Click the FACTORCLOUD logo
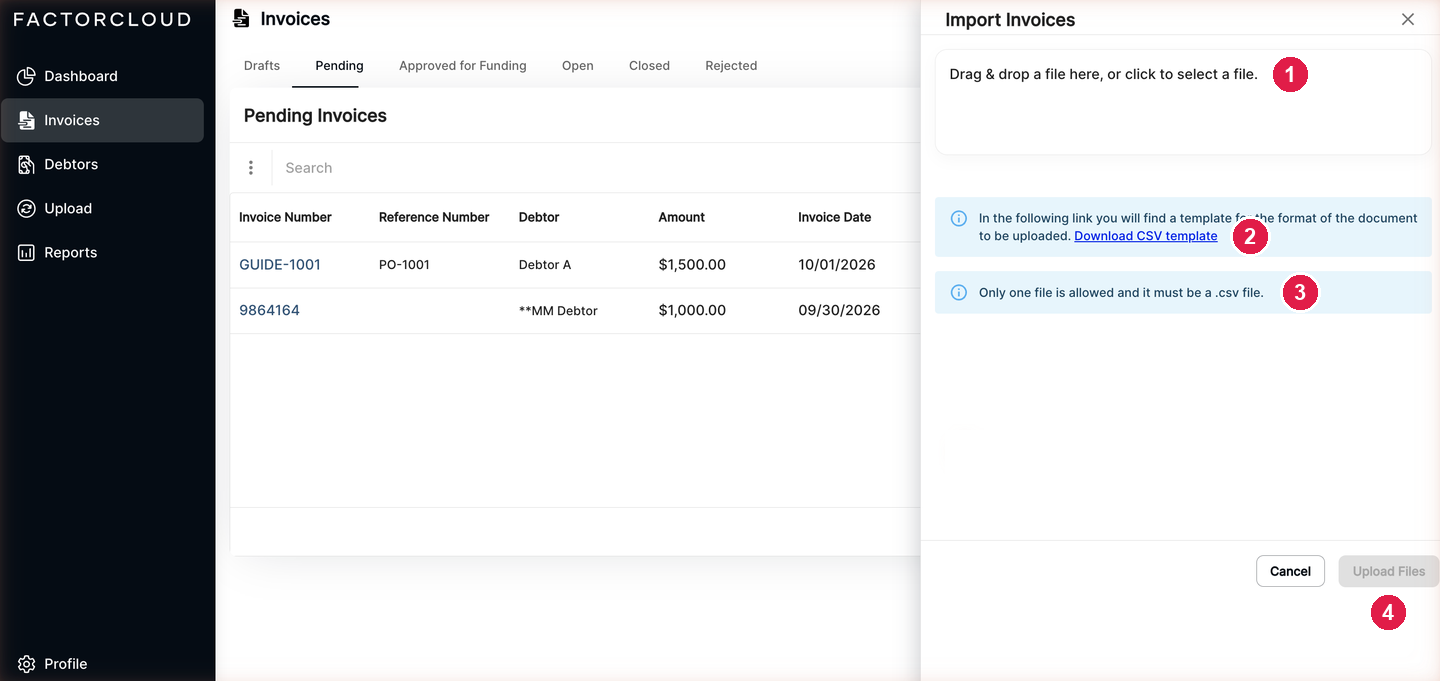The height and width of the screenshot is (681, 1440). [101, 19]
